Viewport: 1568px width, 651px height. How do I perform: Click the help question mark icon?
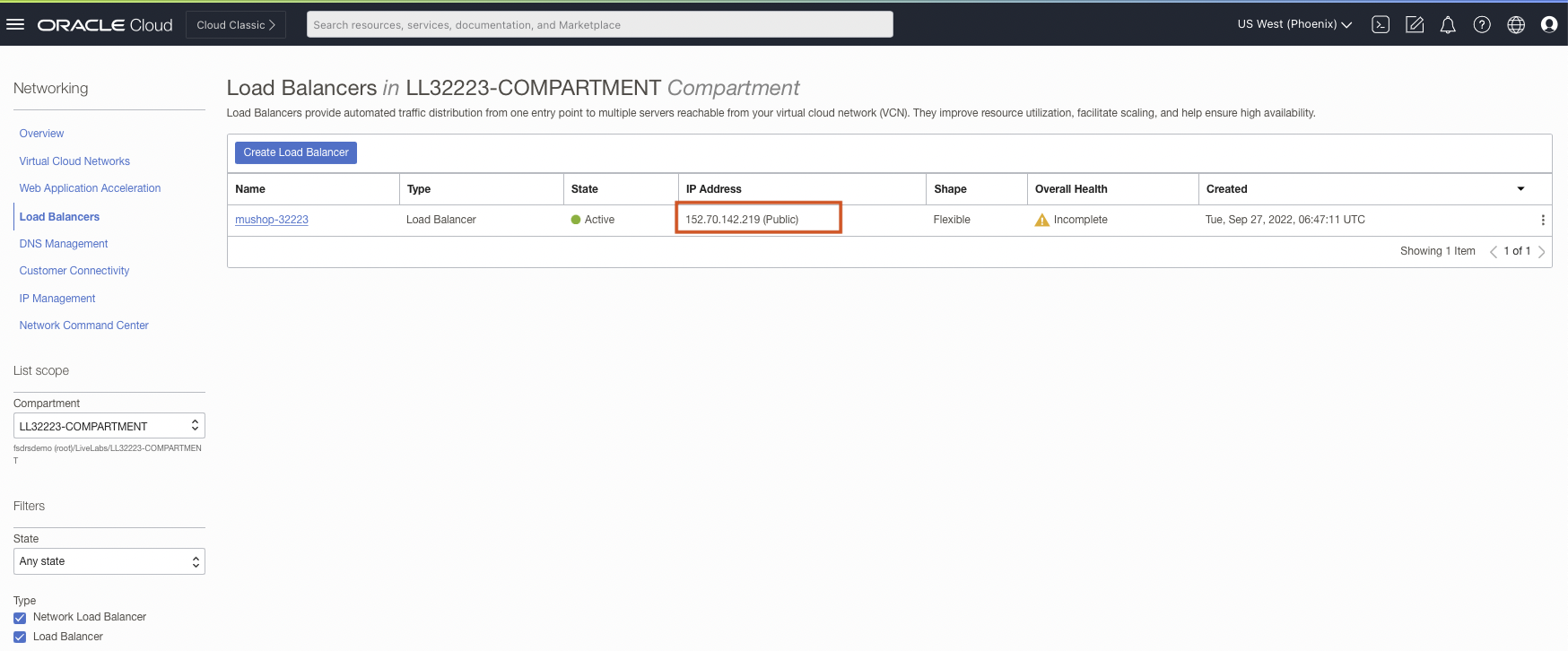pos(1482,25)
